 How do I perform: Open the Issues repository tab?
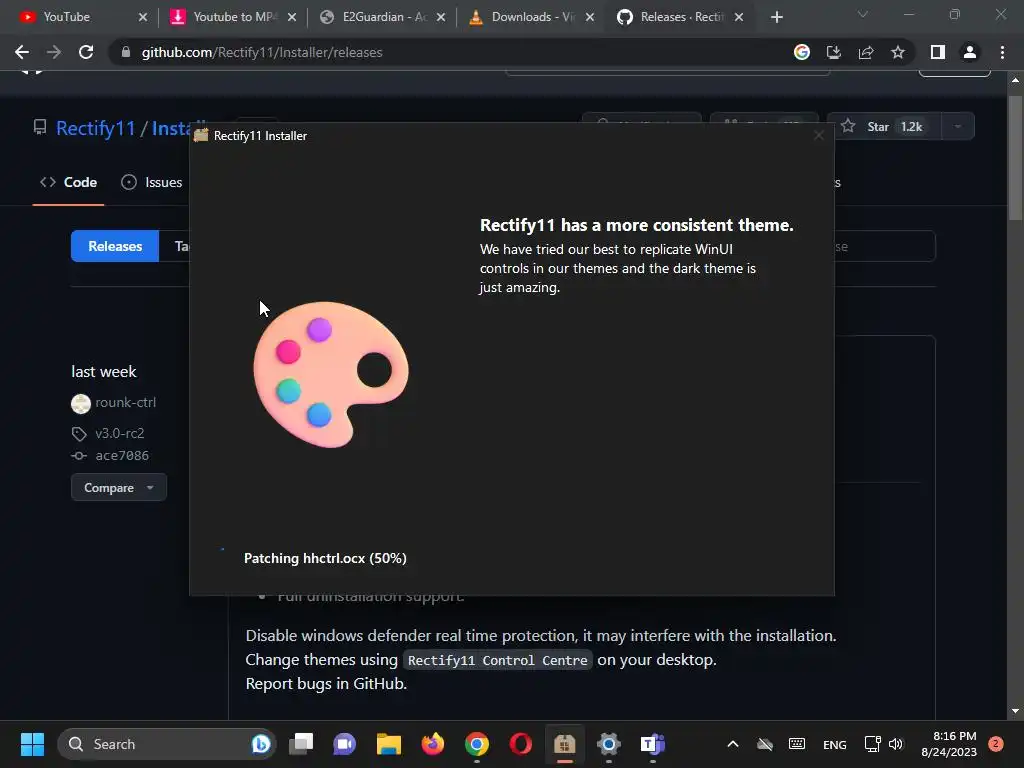[152, 182]
